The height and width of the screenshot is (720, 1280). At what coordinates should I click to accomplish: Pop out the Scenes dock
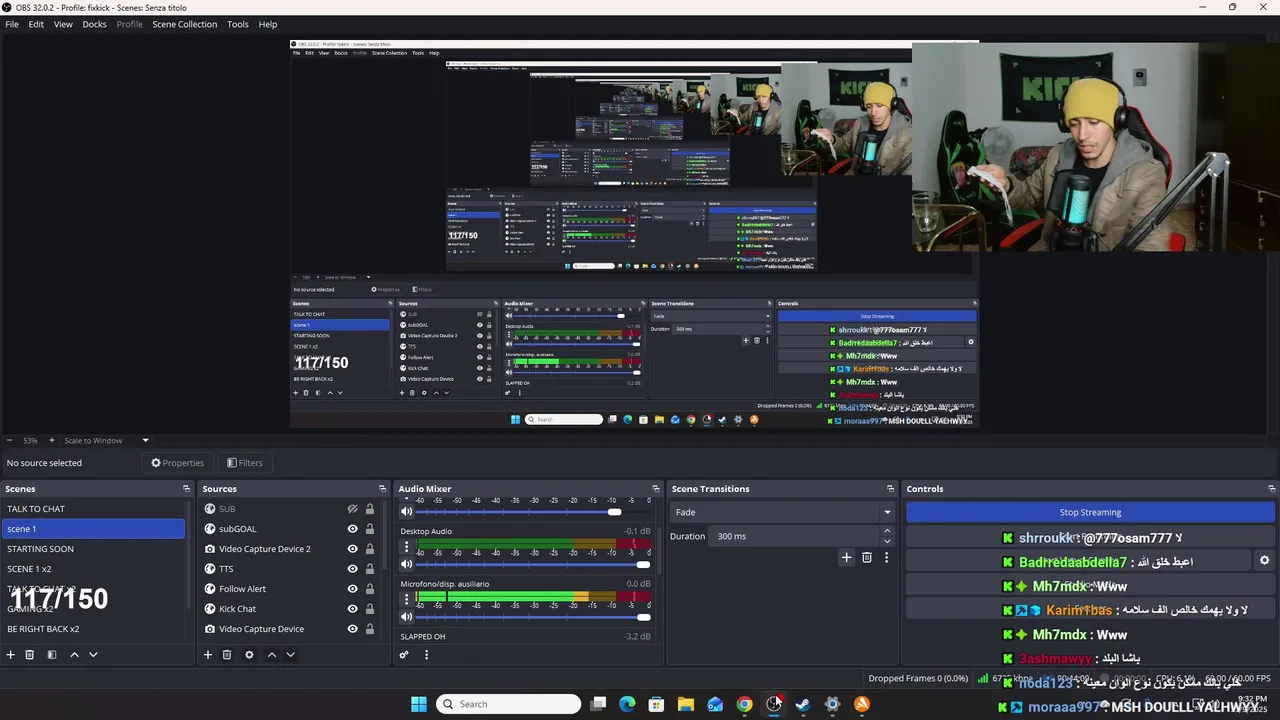[186, 489]
